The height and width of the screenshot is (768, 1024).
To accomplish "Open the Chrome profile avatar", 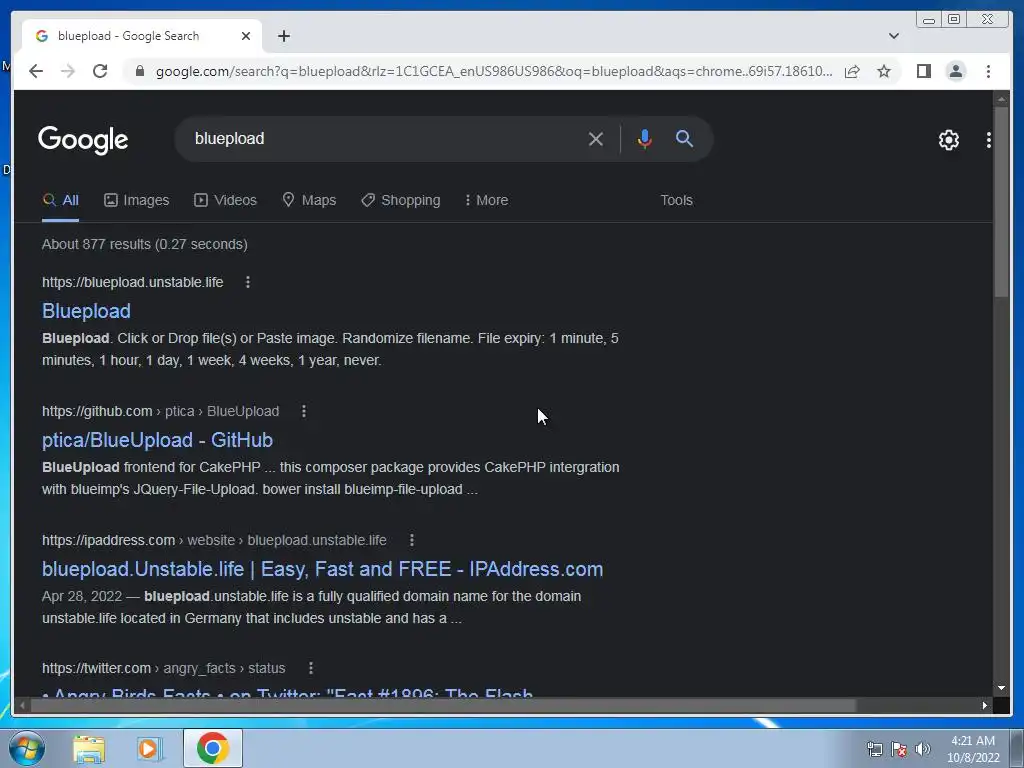I will coord(955,71).
